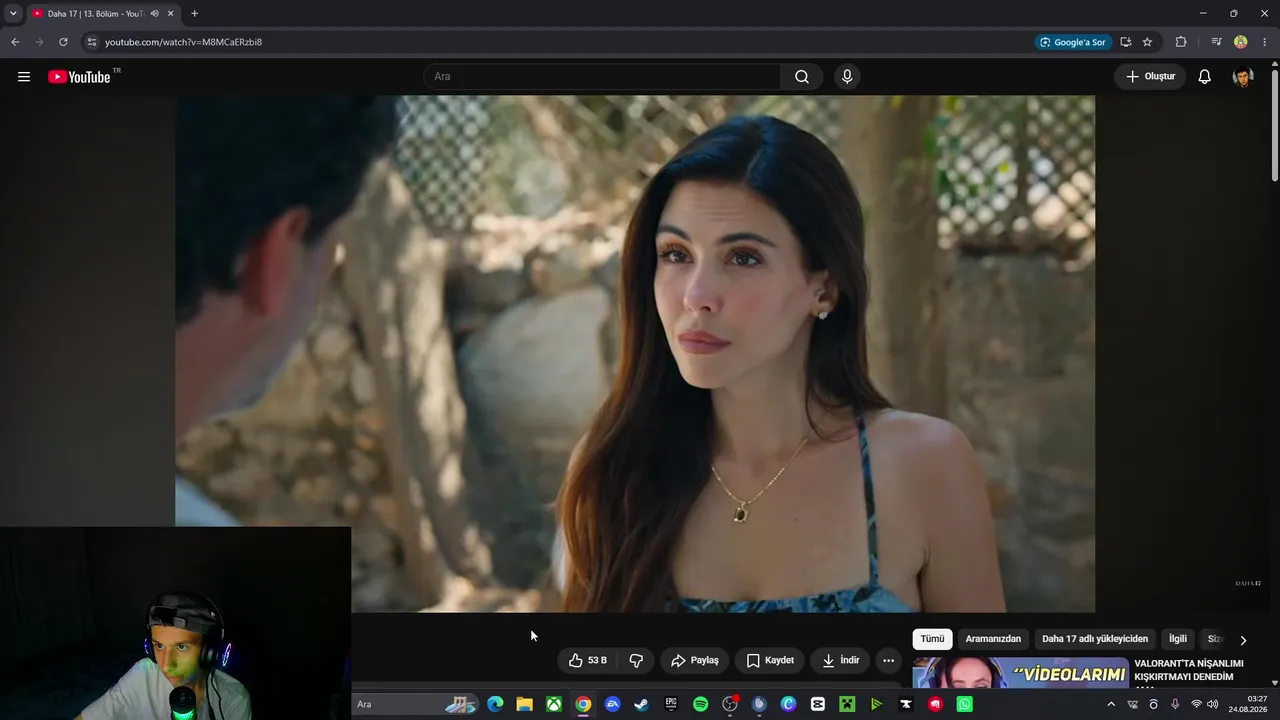1280x720 pixels.
Task: Open Microsoft Edge from taskbar
Action: pos(495,704)
